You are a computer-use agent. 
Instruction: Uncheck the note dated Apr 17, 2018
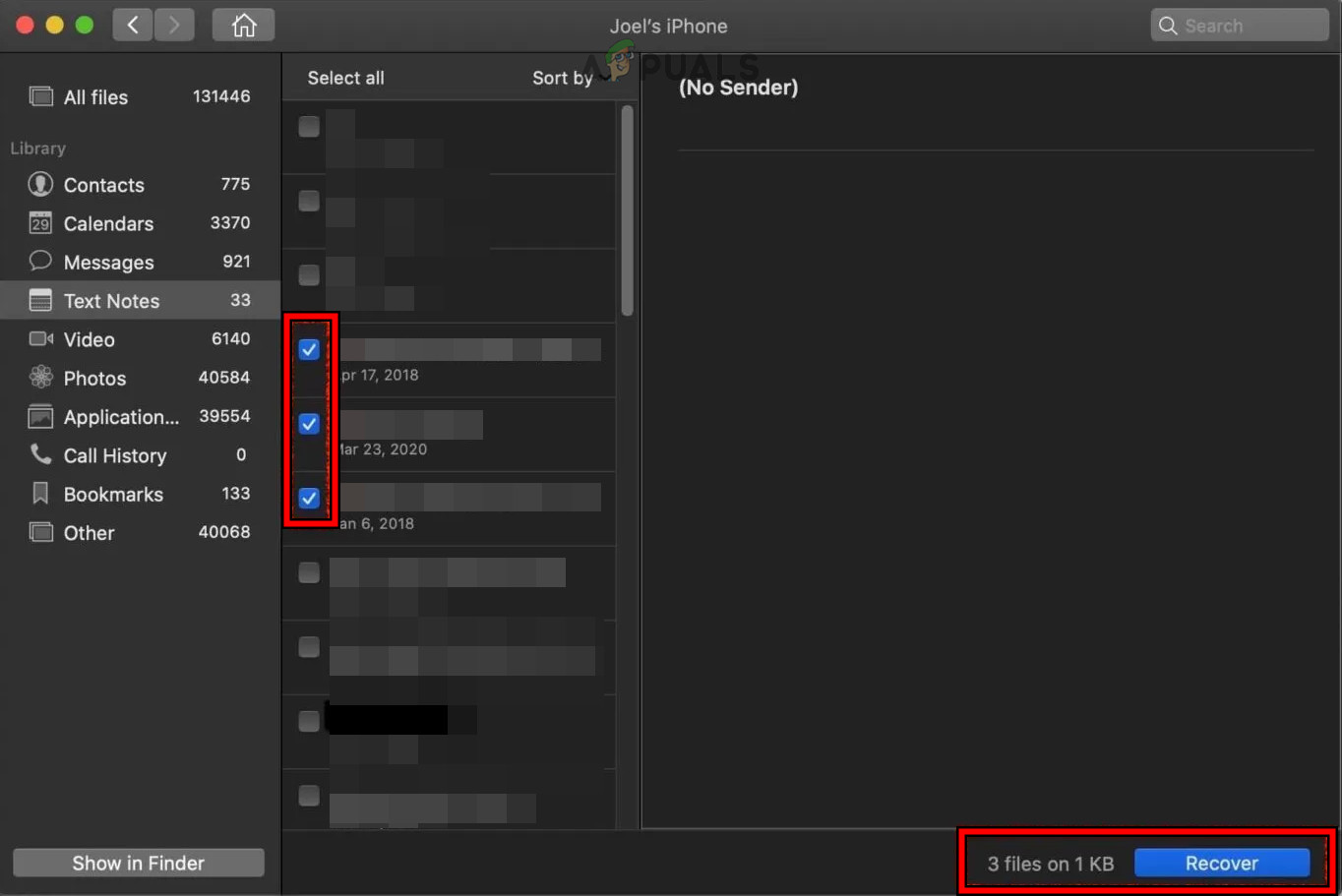(x=309, y=350)
